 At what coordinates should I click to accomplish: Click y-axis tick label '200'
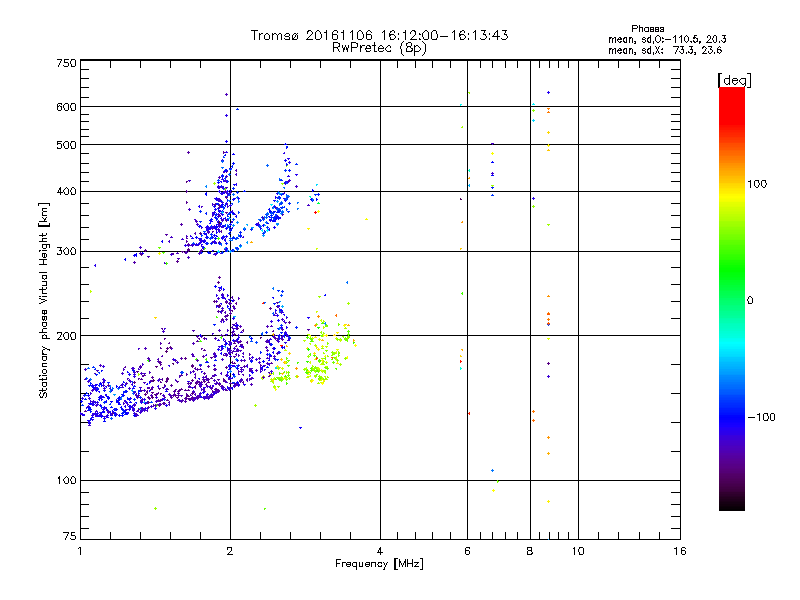67,336
